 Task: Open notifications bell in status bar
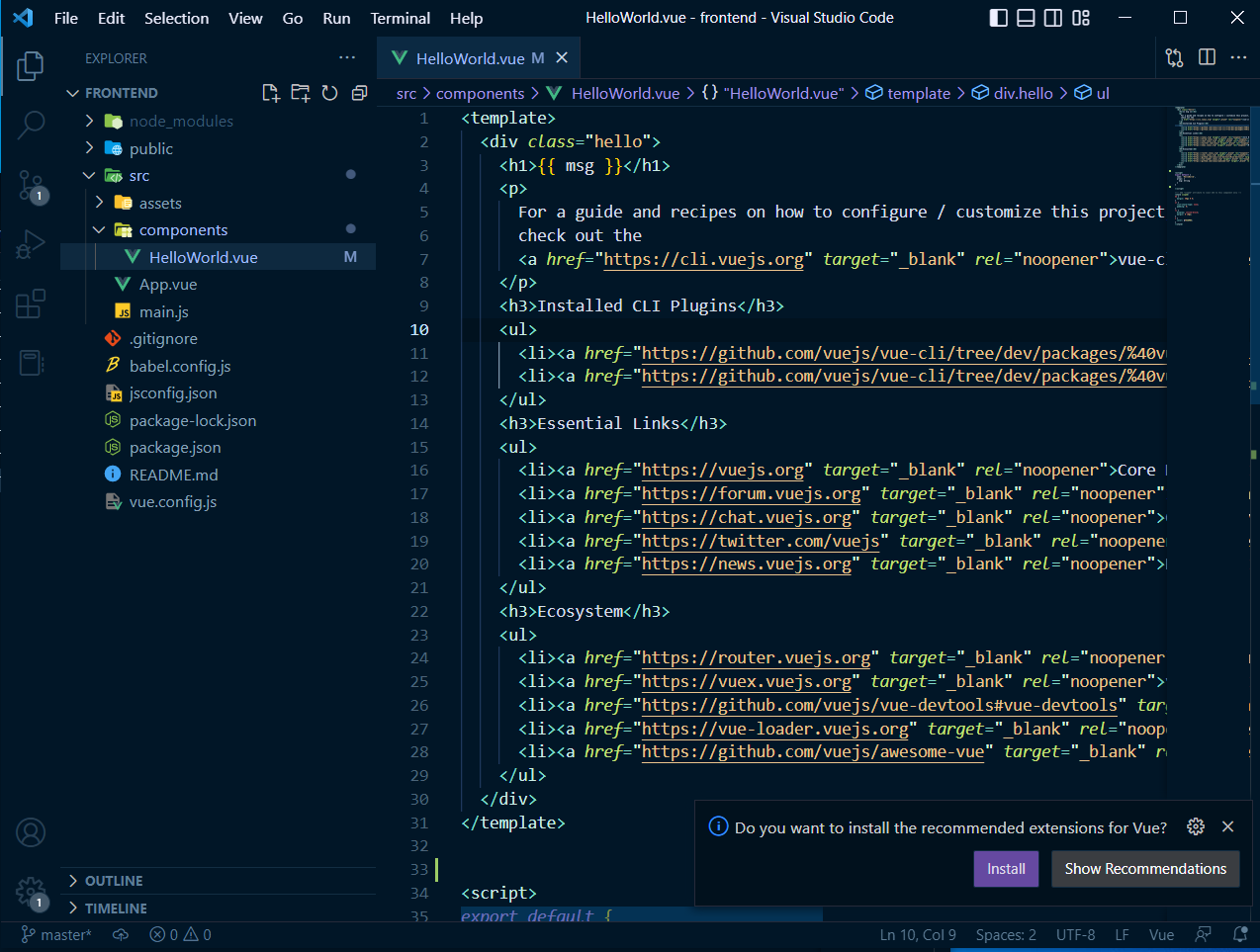click(x=1240, y=934)
